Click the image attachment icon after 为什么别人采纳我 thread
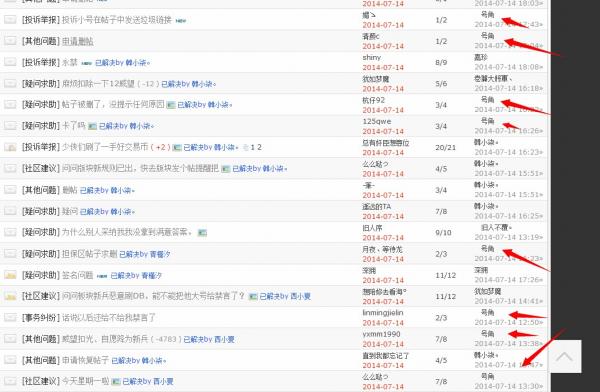 click(x=202, y=232)
